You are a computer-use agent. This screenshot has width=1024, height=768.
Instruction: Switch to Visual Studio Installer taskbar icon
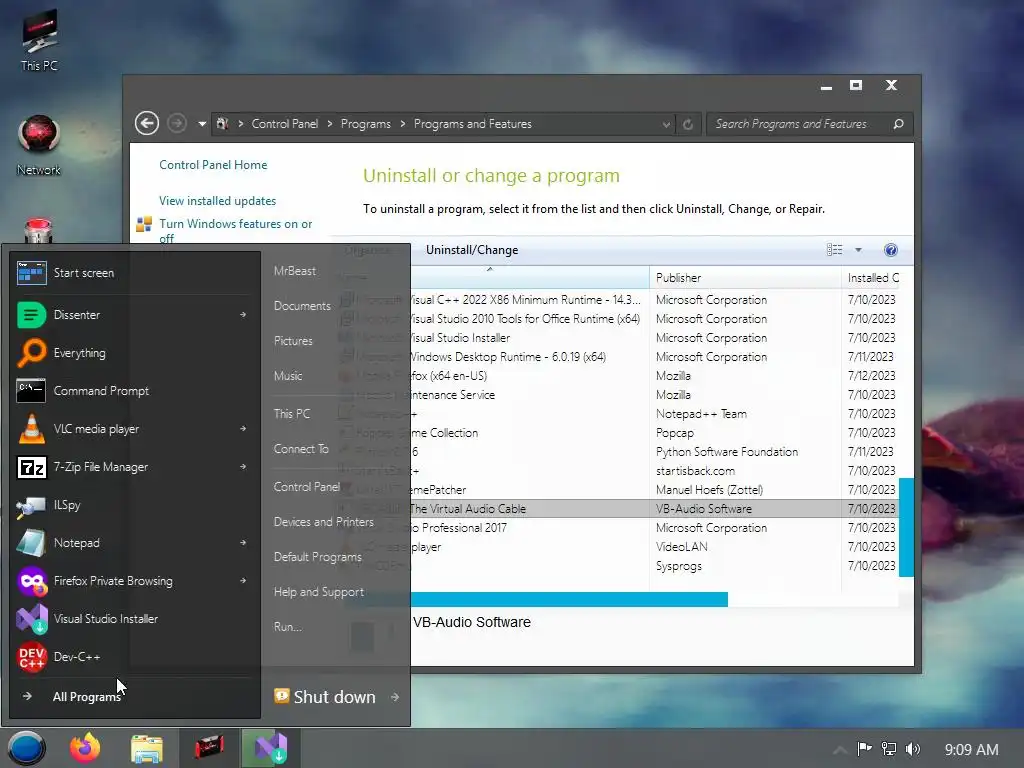tap(270, 748)
